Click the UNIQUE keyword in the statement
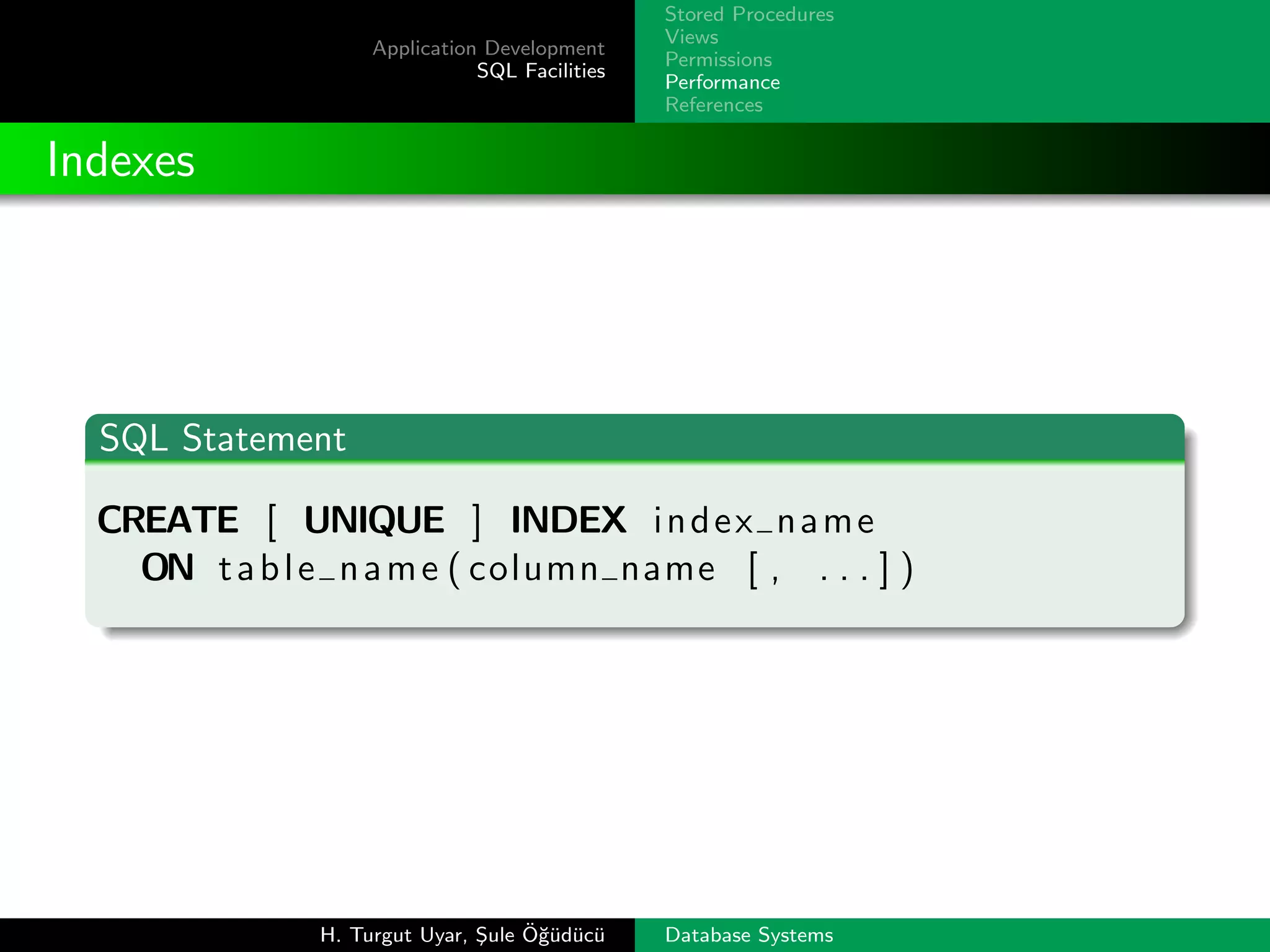1270x952 pixels. point(375,519)
